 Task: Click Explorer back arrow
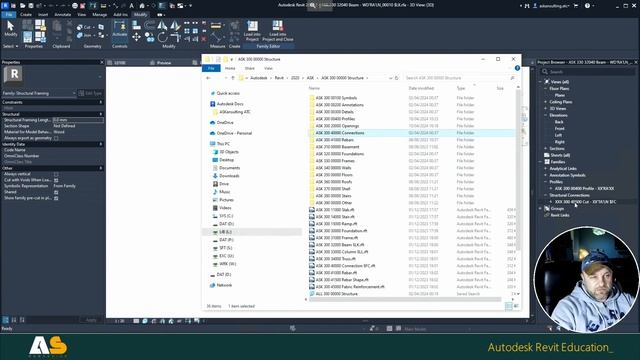pos(209,78)
